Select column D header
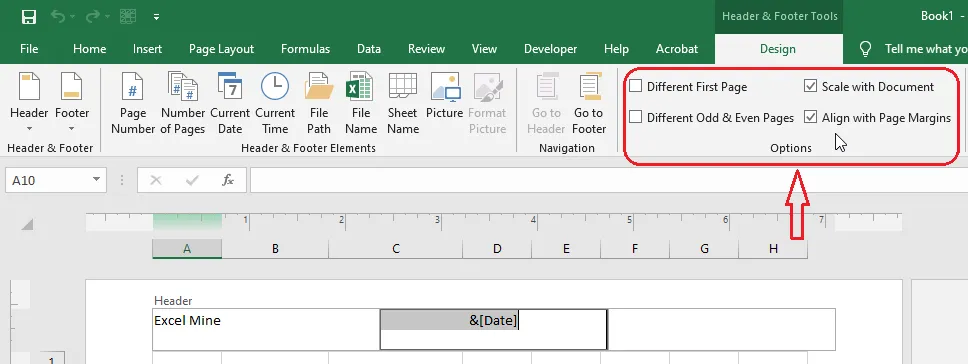 click(x=497, y=249)
